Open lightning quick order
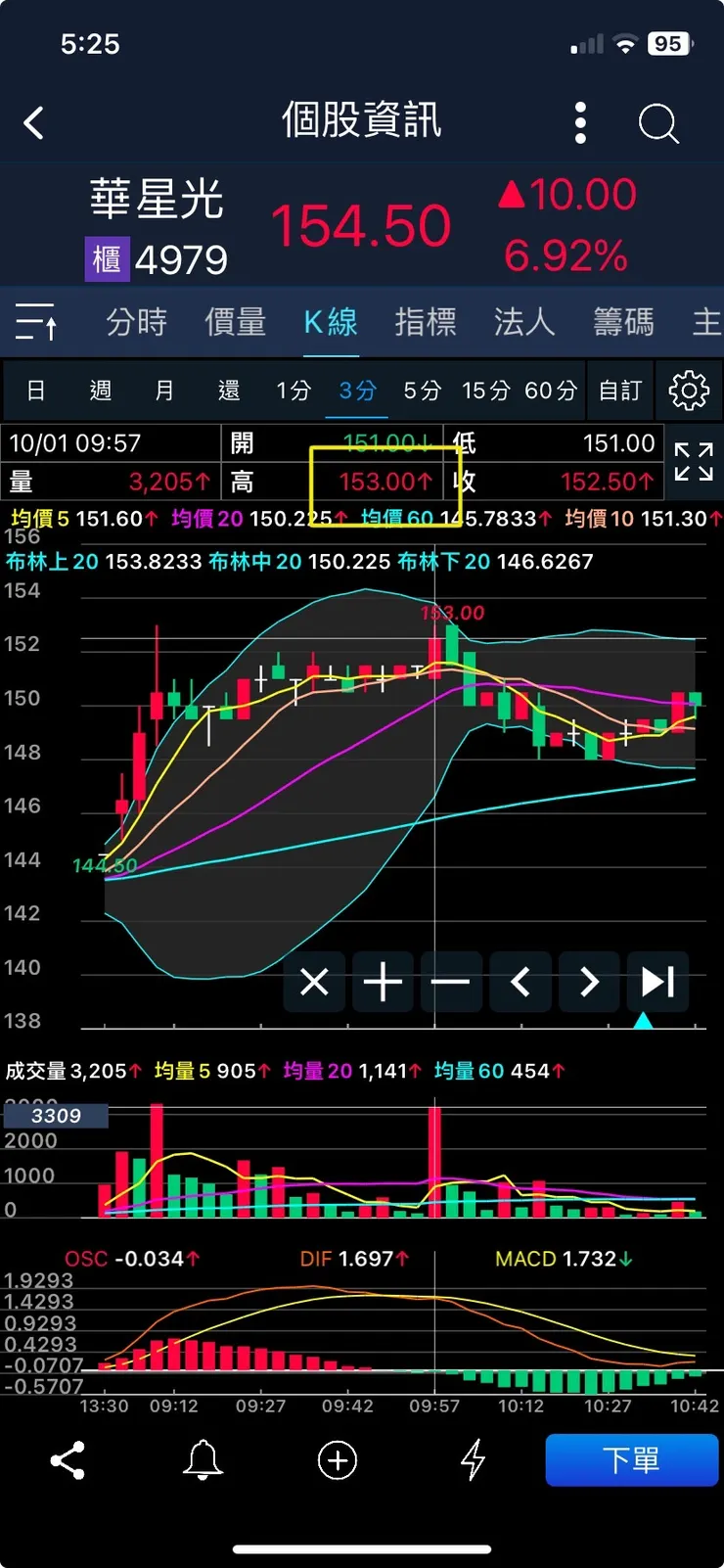724x1568 pixels. coord(473,1460)
